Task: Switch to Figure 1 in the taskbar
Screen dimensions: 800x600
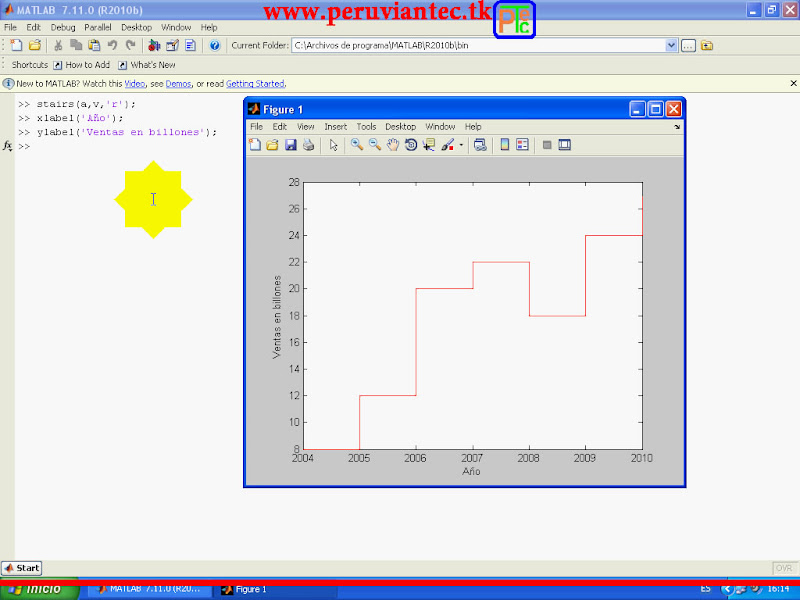Action: point(279,590)
